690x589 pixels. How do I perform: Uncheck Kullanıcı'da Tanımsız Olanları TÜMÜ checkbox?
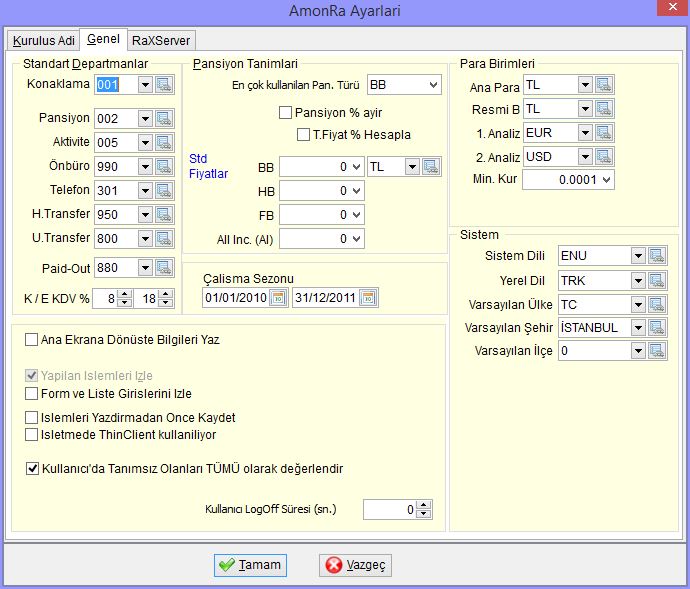click(x=32, y=468)
